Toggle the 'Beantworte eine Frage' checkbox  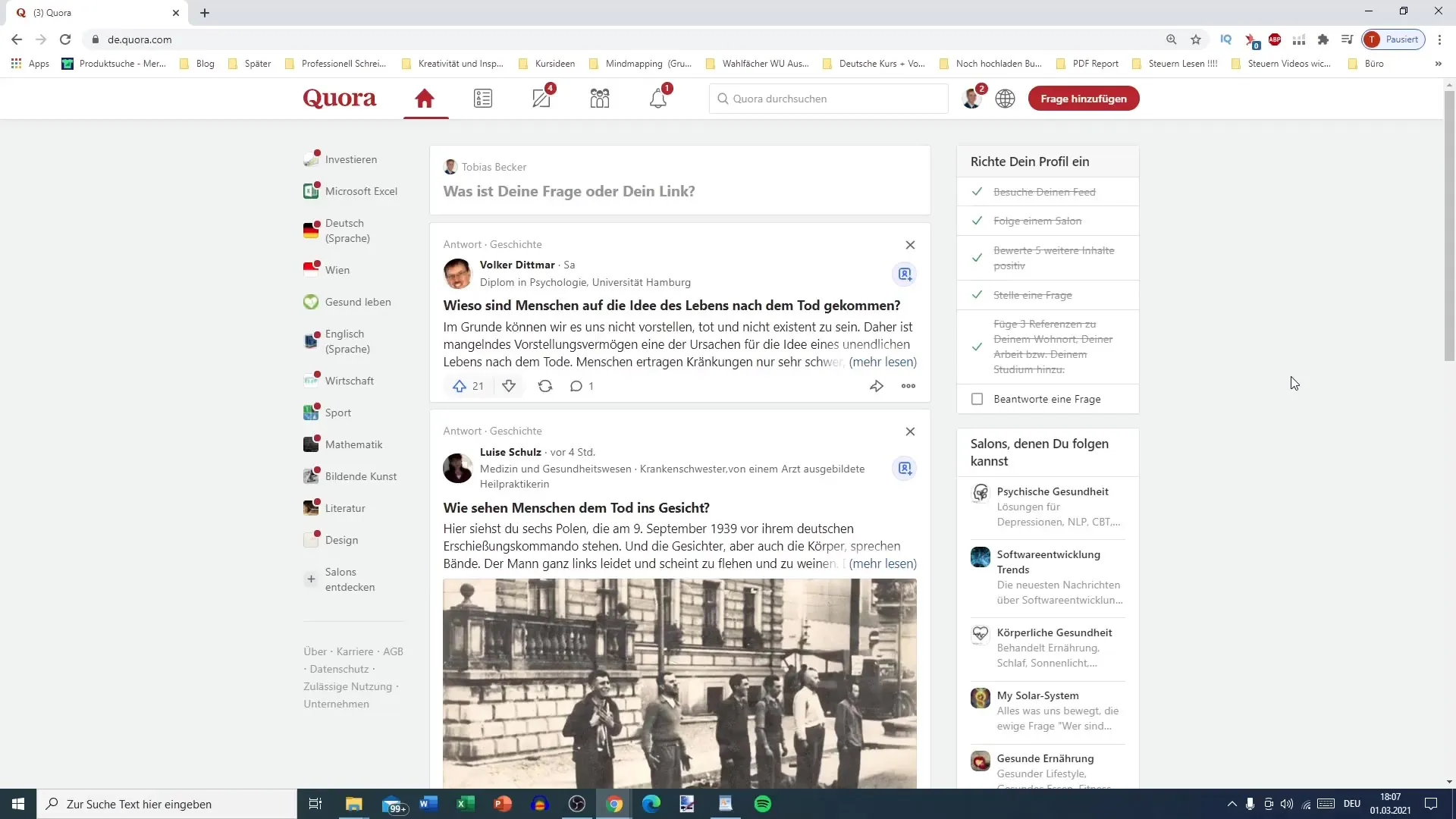pos(978,399)
